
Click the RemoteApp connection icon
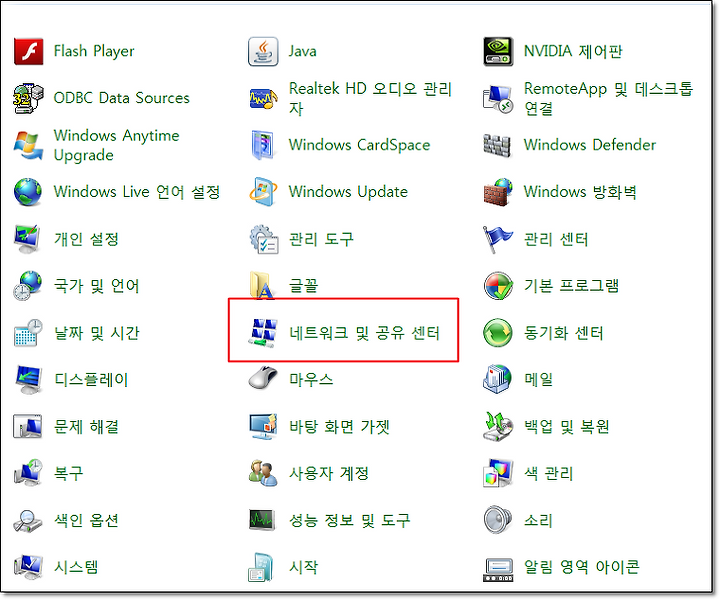click(498, 99)
